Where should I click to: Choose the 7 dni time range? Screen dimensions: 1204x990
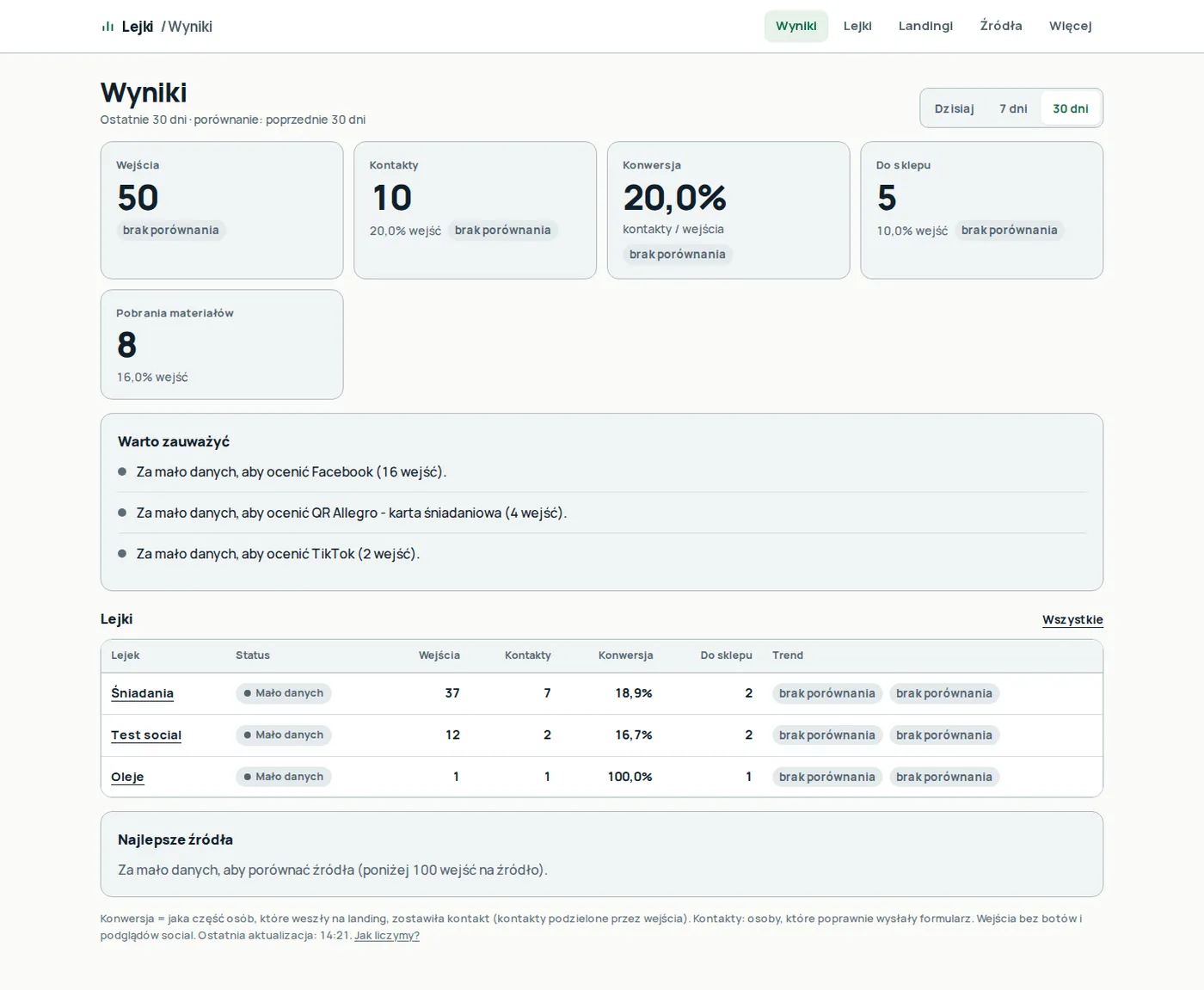coord(1013,108)
